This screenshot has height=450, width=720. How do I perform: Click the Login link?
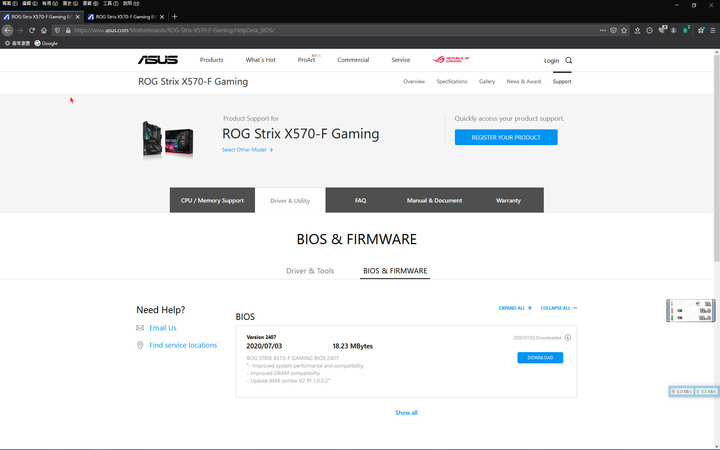[551, 60]
